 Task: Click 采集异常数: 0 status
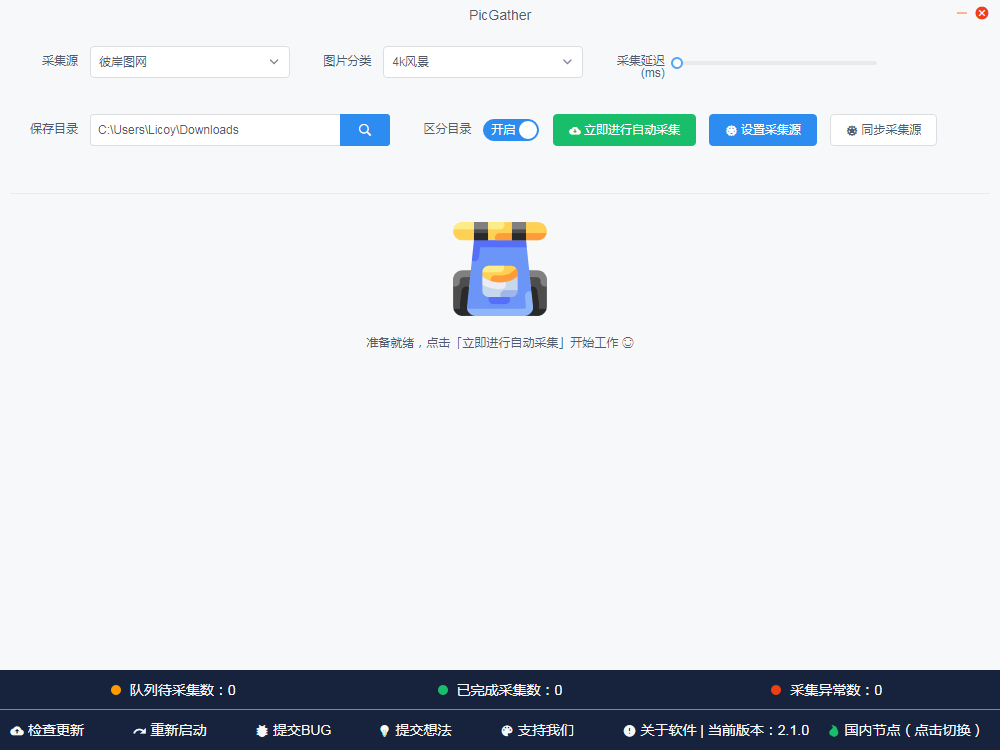tap(827, 690)
